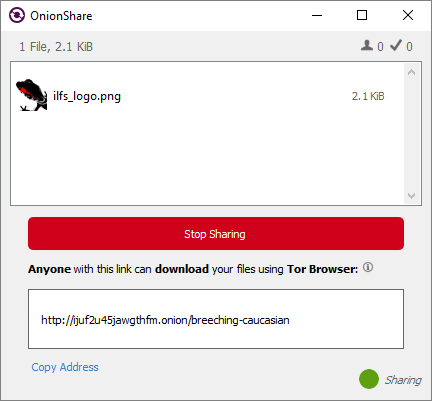Click the 2.1 KiB file size label
432x401 pixels.
(x=368, y=96)
